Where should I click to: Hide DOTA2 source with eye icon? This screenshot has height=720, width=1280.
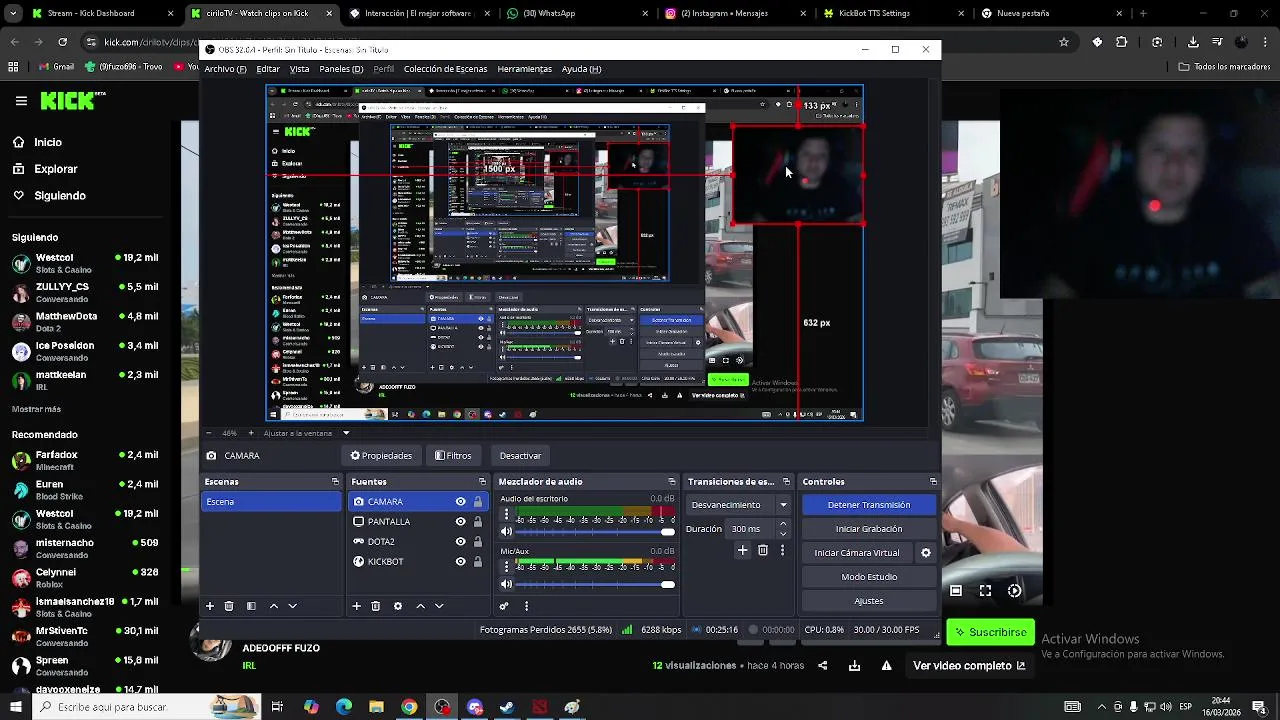460,542
